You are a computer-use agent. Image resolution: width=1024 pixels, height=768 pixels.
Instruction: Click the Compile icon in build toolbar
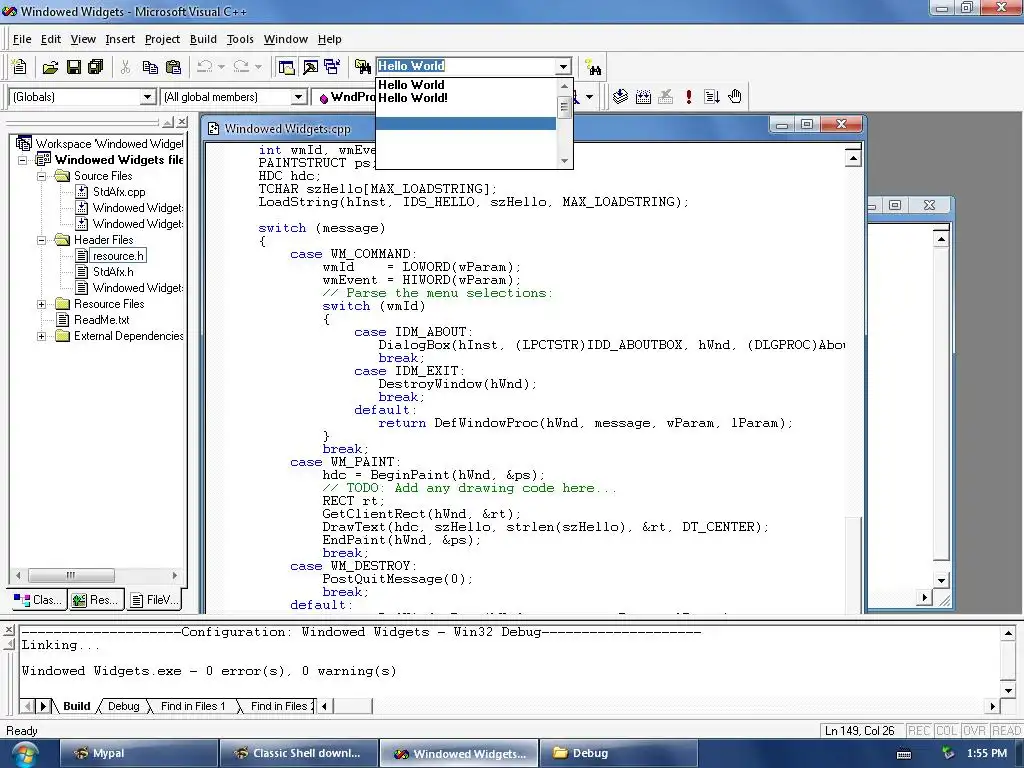[620, 97]
